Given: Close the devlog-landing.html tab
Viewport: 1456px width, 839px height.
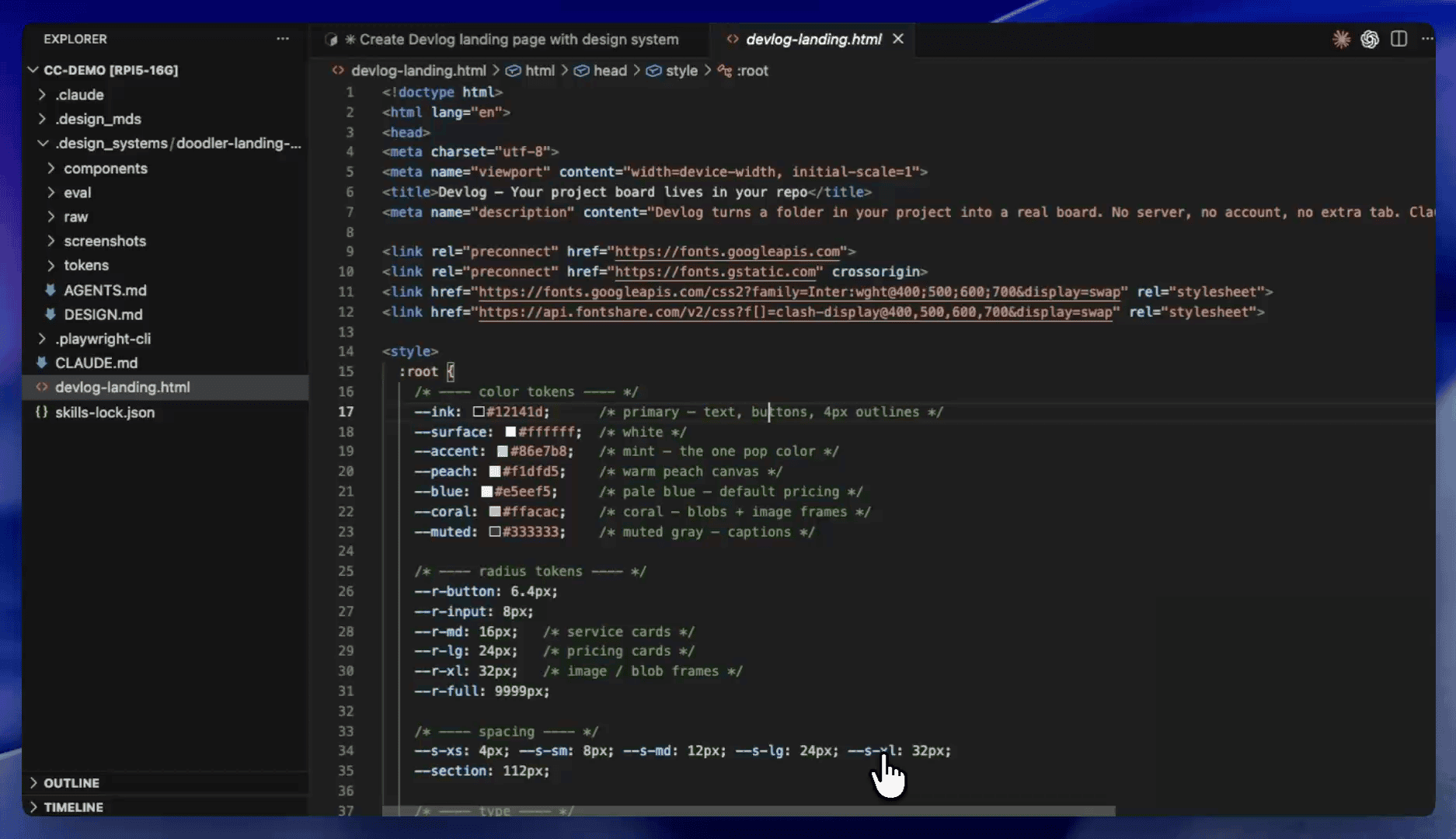Looking at the screenshot, I should click(898, 39).
